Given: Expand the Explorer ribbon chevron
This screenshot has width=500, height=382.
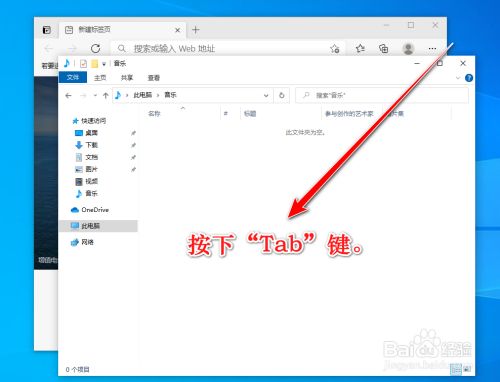Looking at the screenshot, I should point(458,78).
